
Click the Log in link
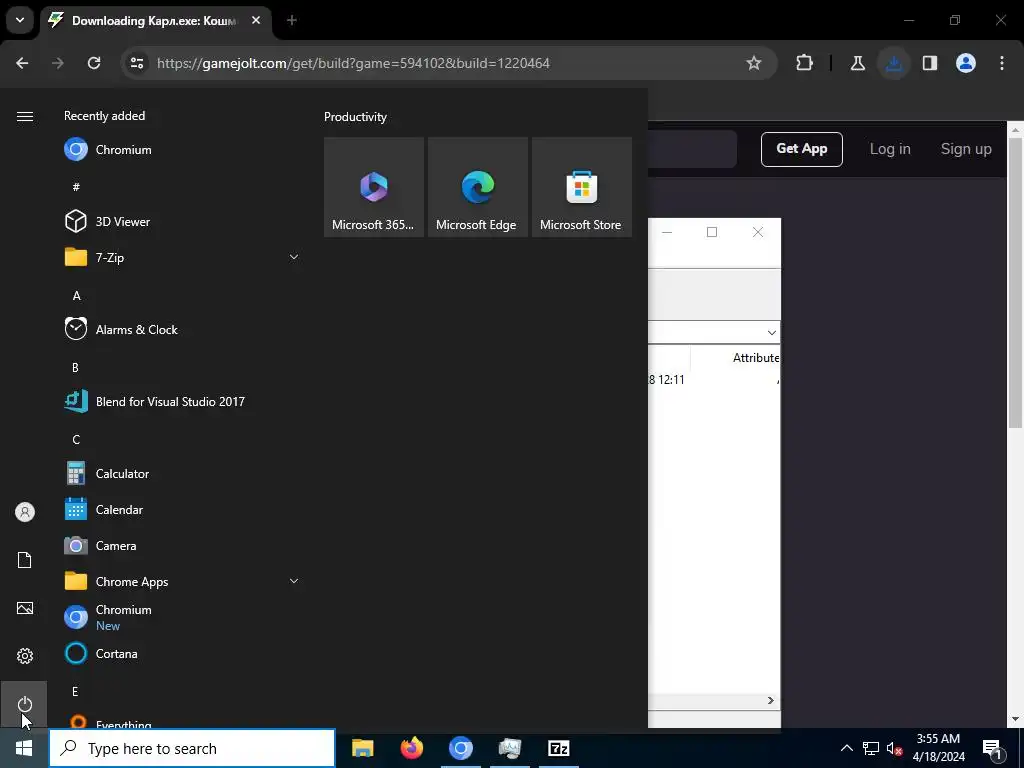coord(889,149)
